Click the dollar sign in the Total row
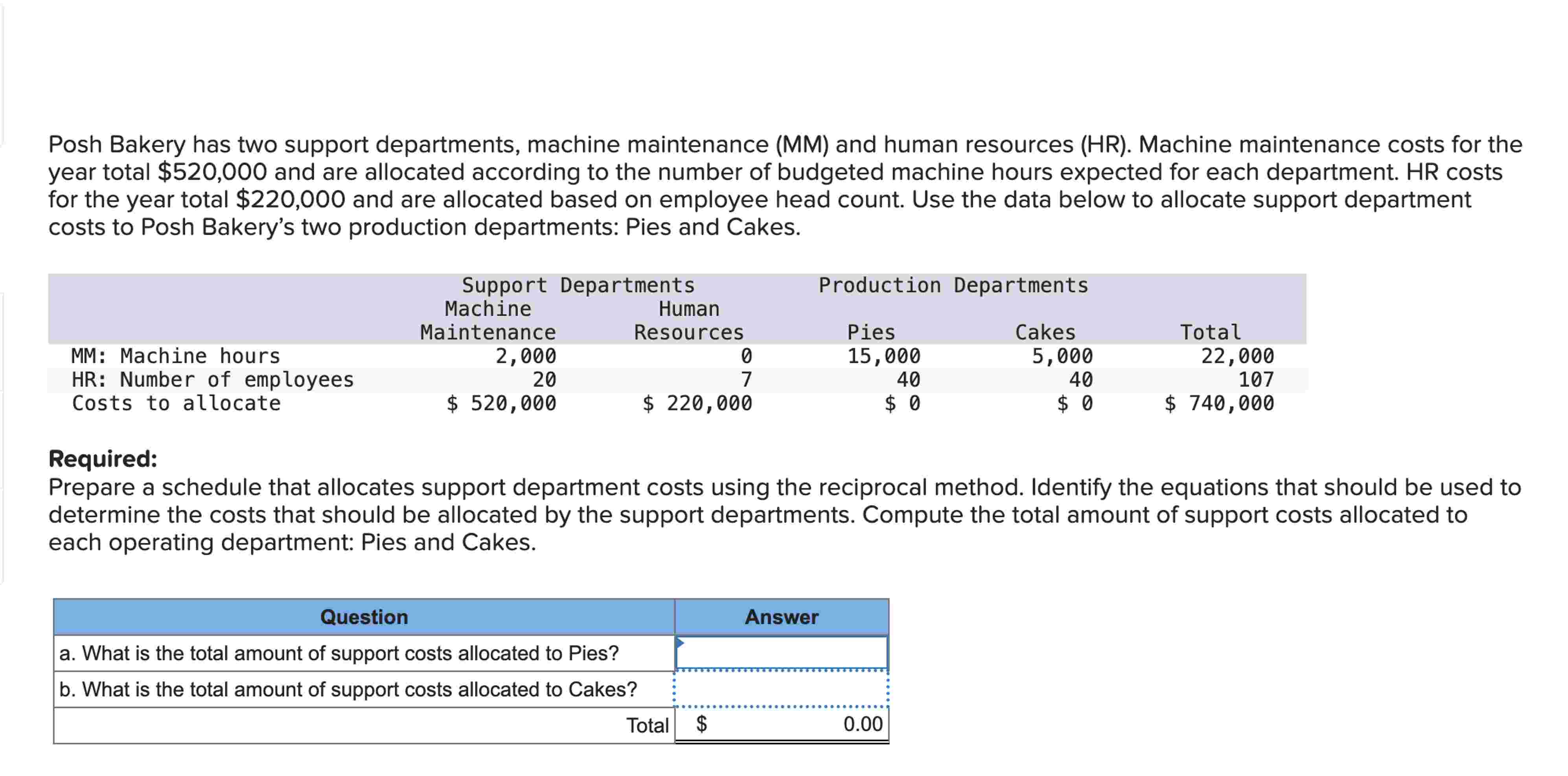The image size is (1568, 776). (x=701, y=724)
